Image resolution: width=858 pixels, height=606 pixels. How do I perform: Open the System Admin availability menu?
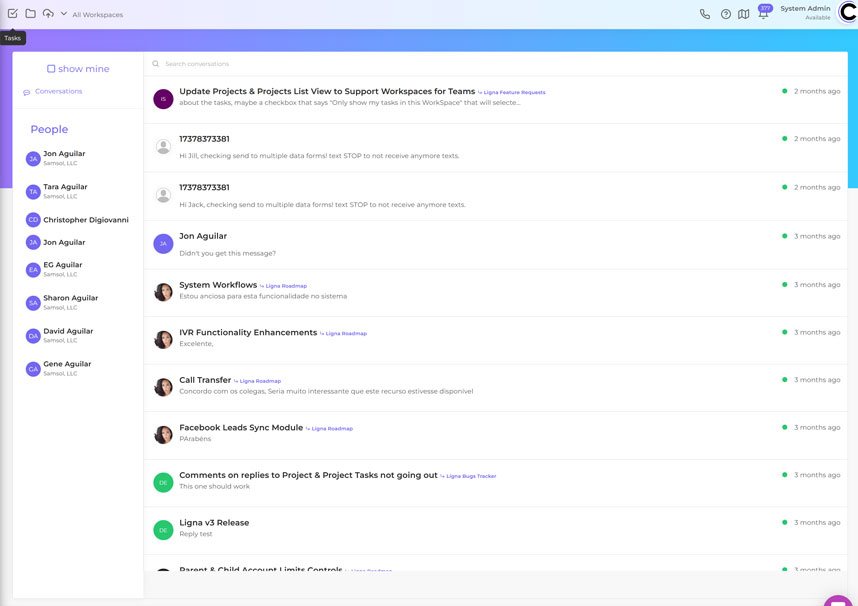pos(805,13)
